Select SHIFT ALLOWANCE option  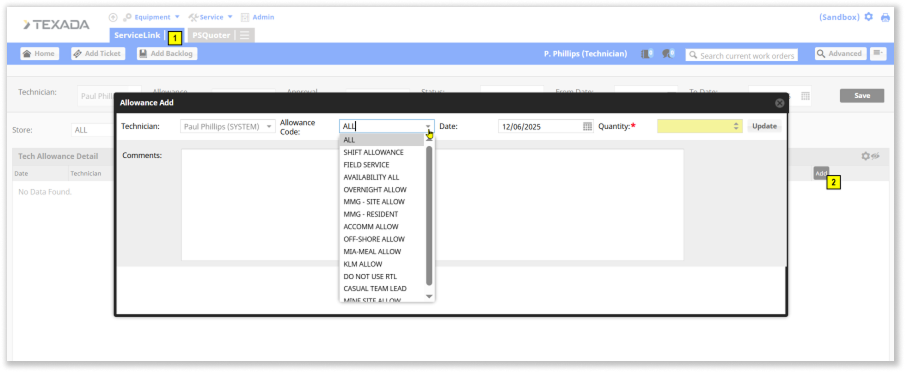(382, 152)
